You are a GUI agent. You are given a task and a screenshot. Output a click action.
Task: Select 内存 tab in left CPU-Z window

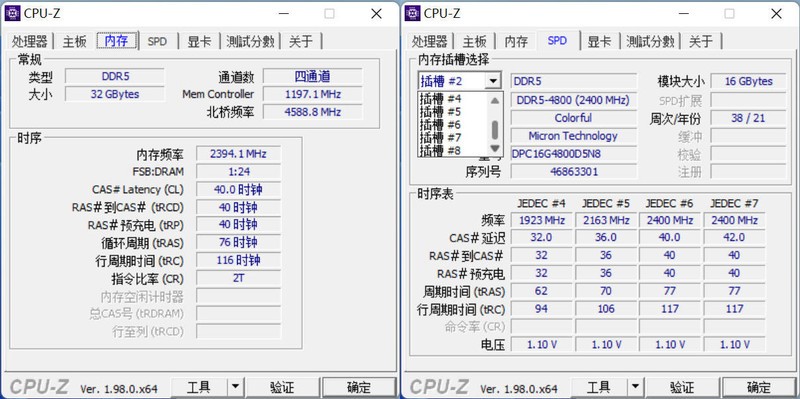(x=117, y=41)
